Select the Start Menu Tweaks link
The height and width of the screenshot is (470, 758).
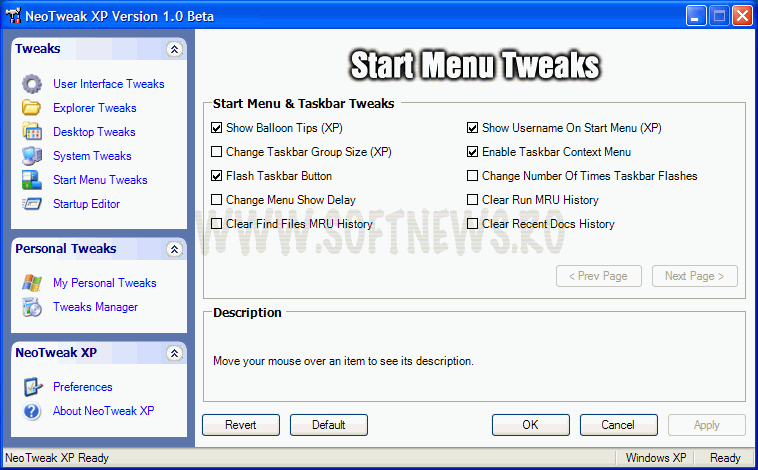pyautogui.click(x=100, y=180)
